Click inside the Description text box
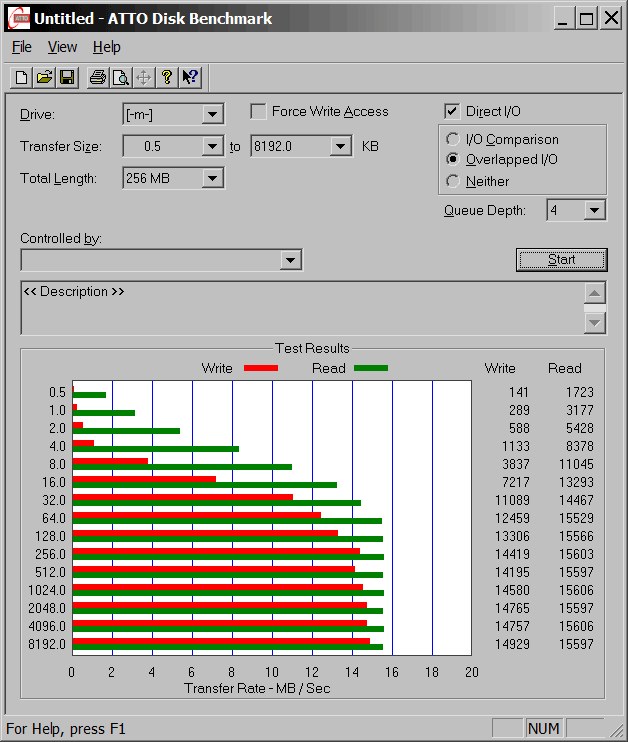Viewport: 628px width, 742px height. (x=300, y=312)
